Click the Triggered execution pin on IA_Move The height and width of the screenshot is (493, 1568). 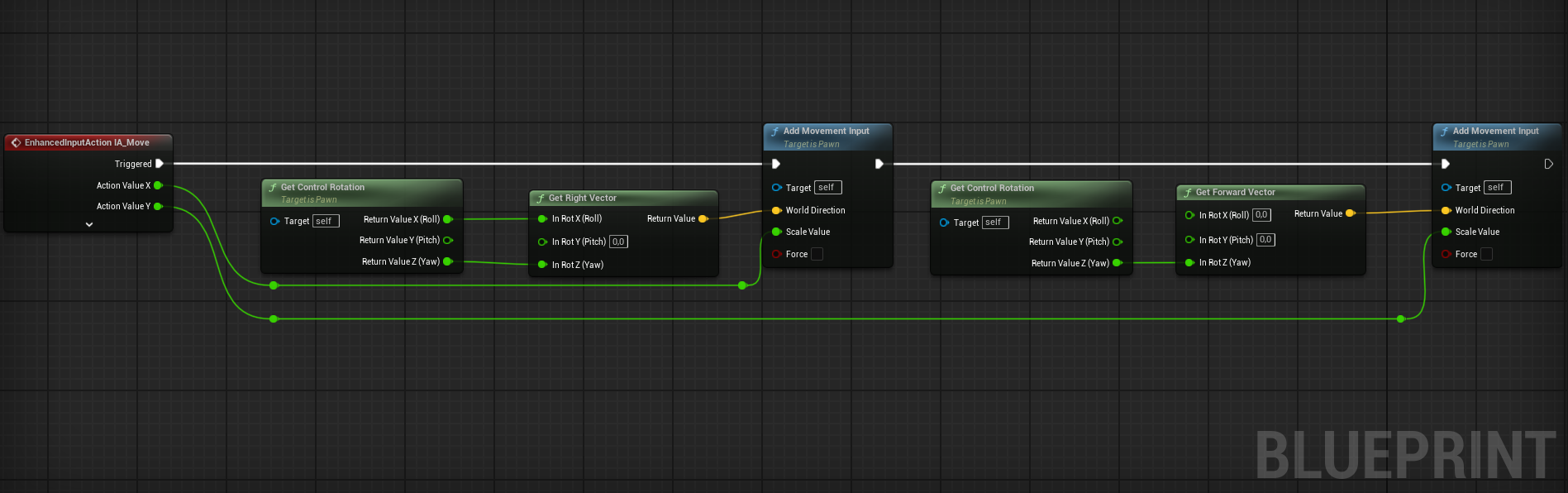click(160, 164)
